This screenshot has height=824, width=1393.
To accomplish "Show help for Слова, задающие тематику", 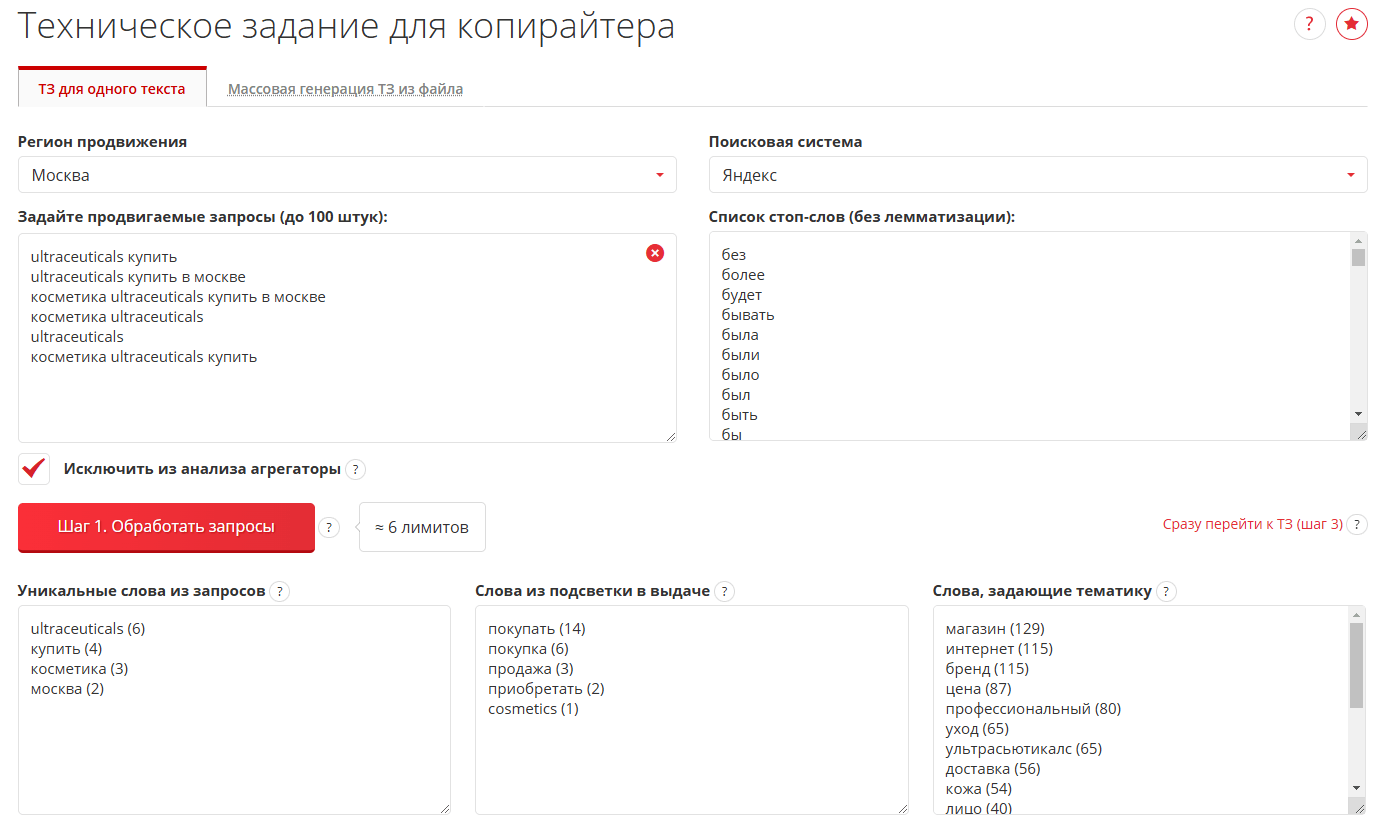I will (x=1166, y=591).
